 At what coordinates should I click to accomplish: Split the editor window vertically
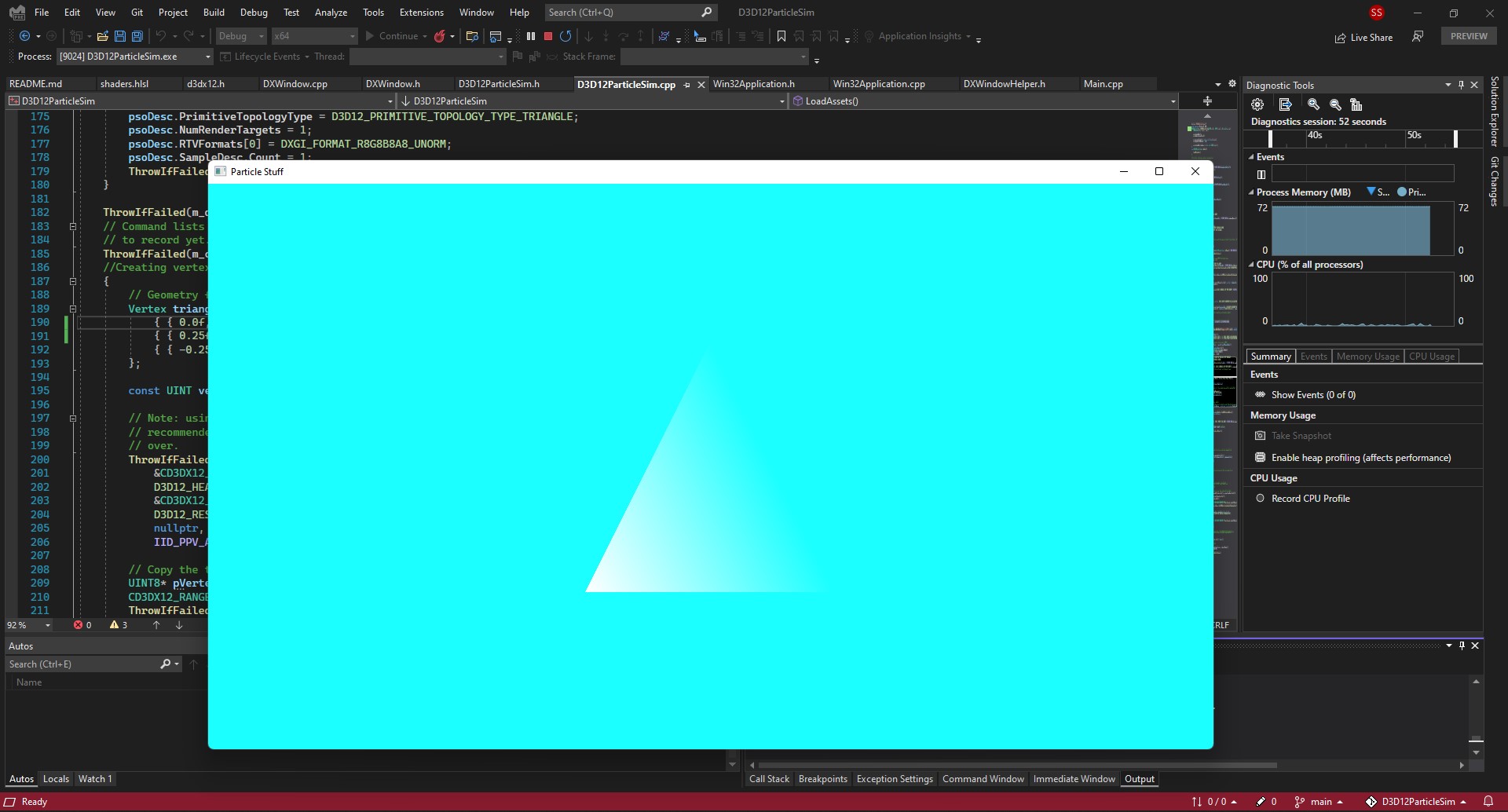(1207, 101)
